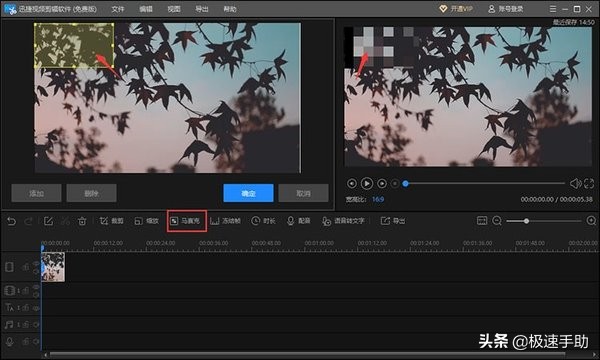600x360 pixels.
Task: Open the 编辑 menu
Action: click(x=146, y=9)
